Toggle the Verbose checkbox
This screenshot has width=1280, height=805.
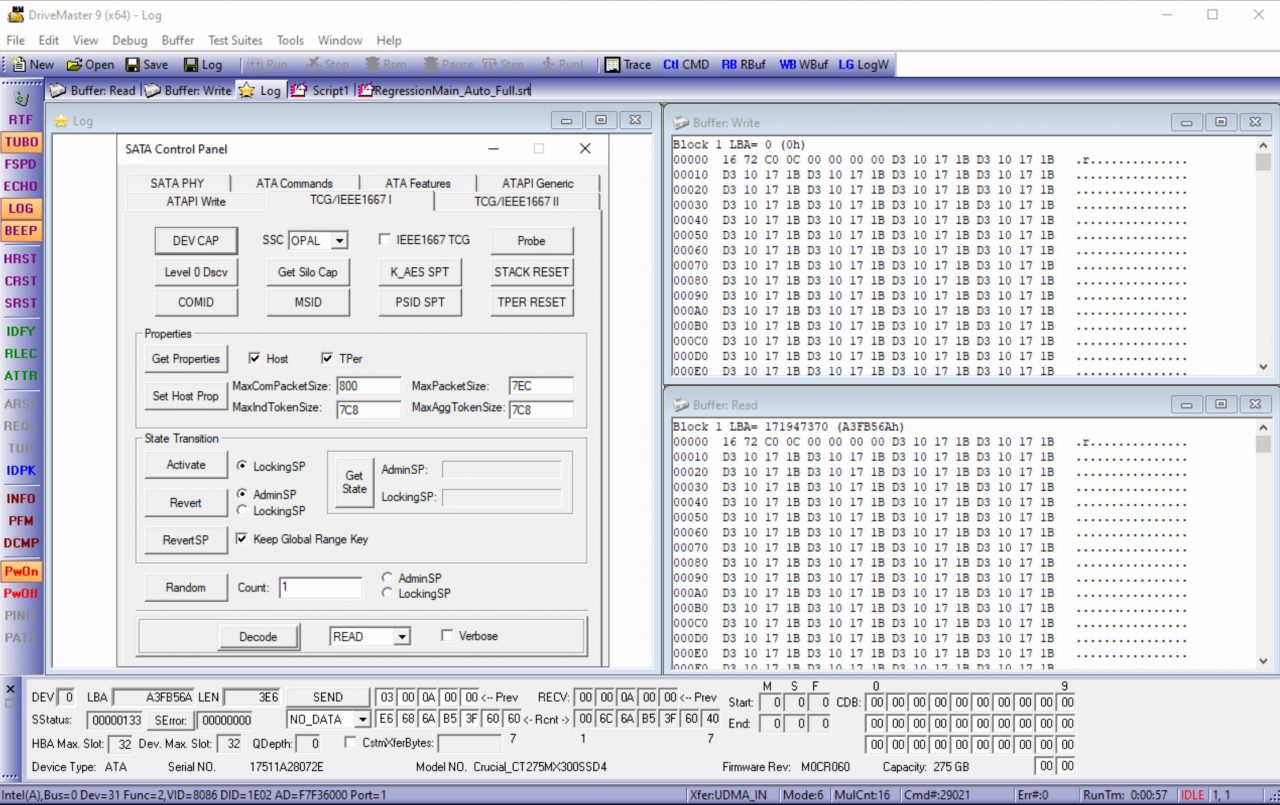click(x=447, y=636)
